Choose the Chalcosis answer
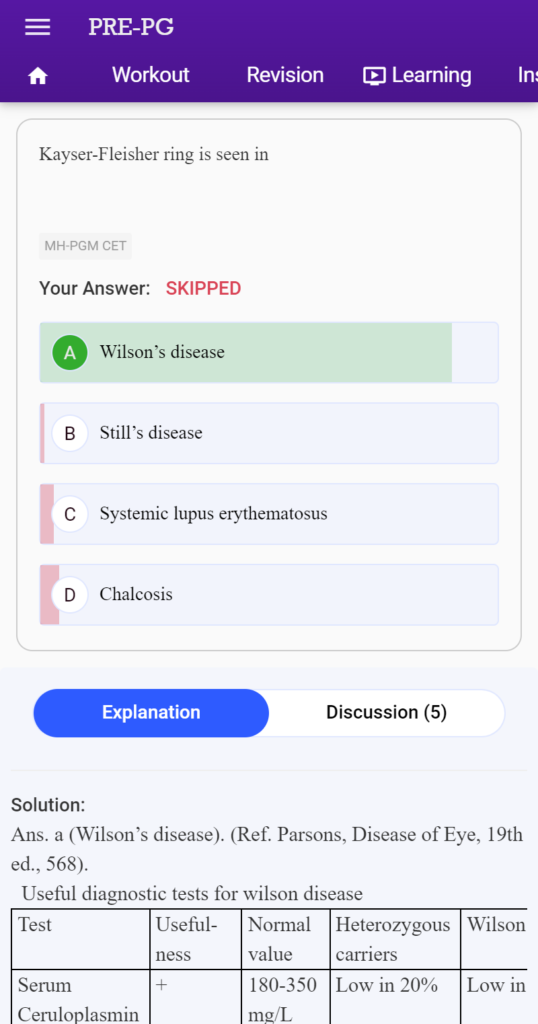The image size is (538, 1024). (x=269, y=595)
